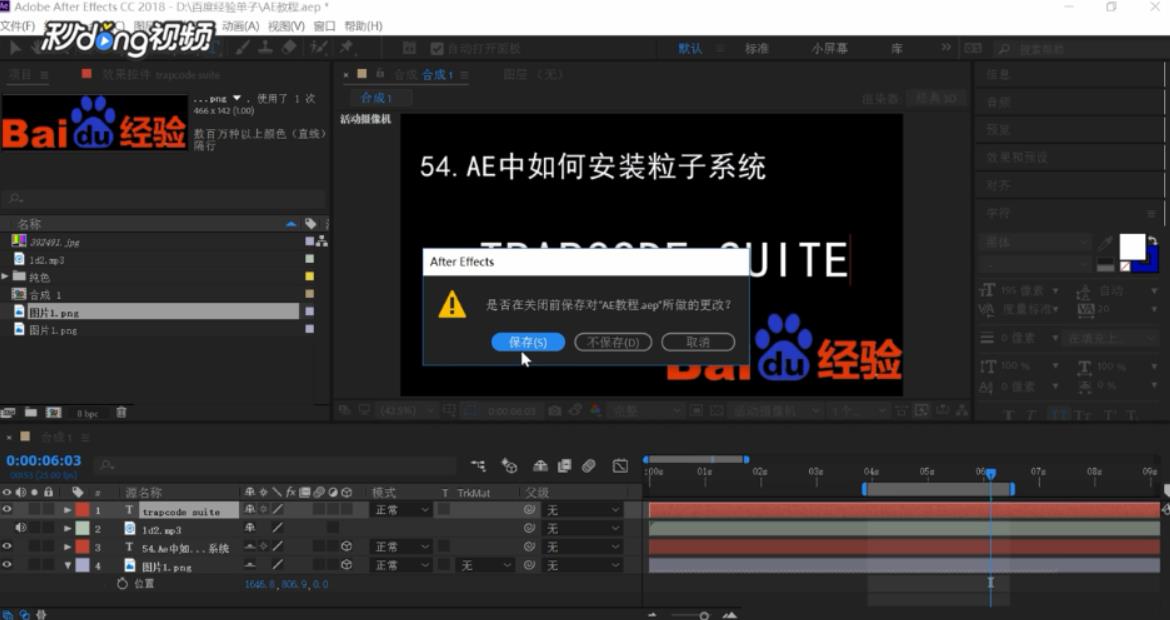Select 1d2.mp3 in project panel

pyautogui.click(x=46, y=260)
